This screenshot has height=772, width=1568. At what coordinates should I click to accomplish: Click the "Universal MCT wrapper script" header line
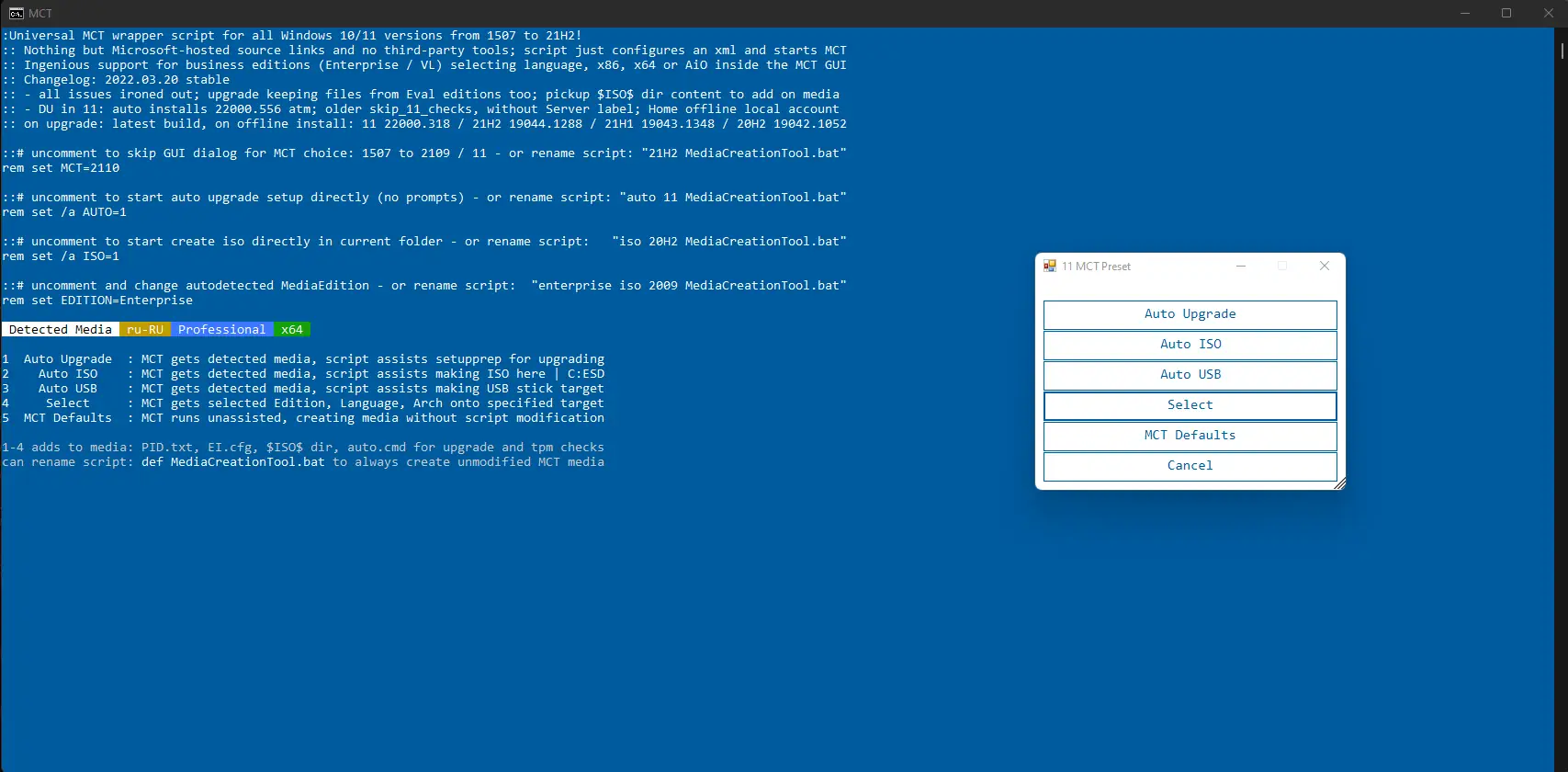[x=292, y=36]
